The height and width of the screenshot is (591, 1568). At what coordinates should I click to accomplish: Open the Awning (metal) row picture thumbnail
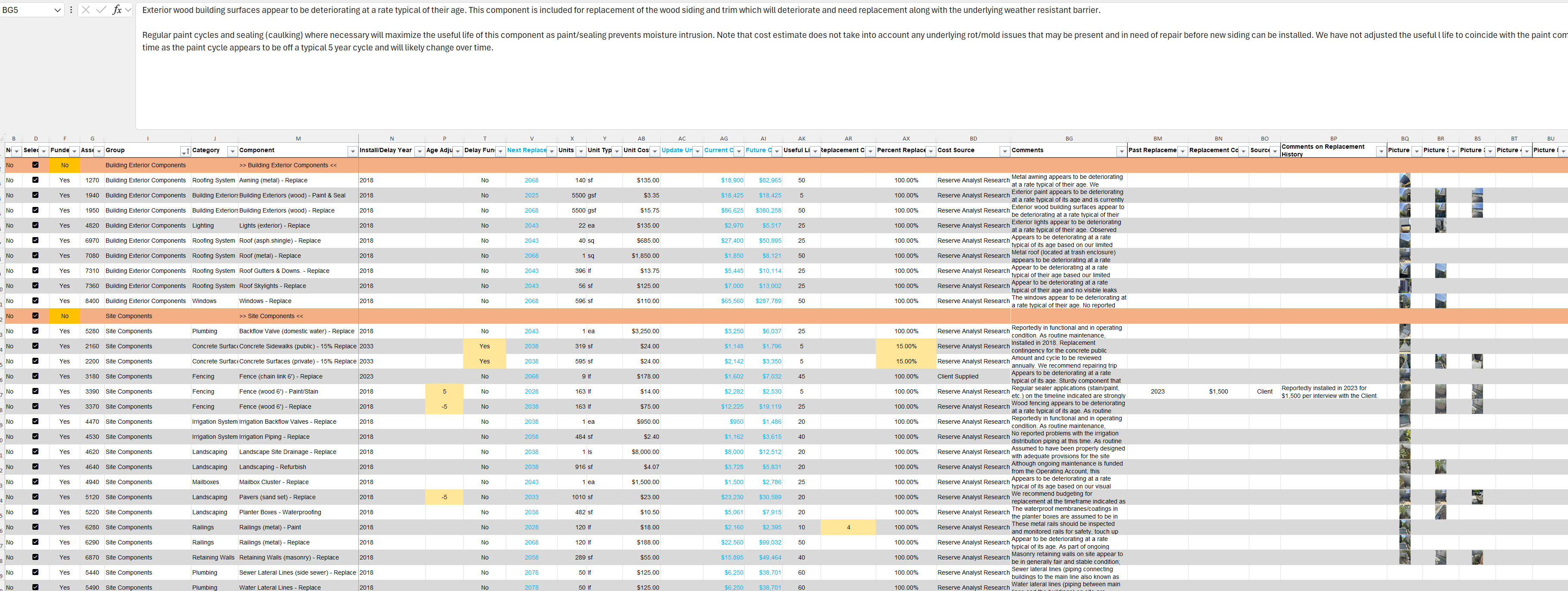[x=1404, y=180]
